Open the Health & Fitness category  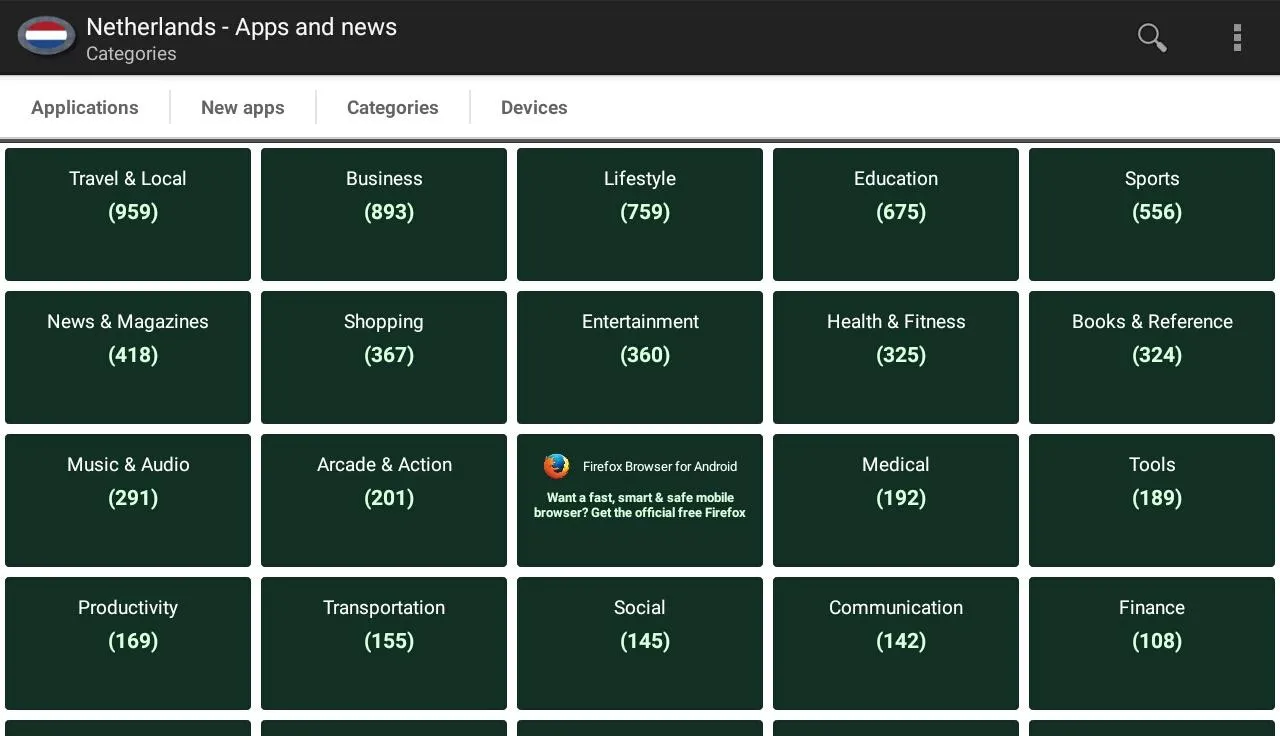[x=896, y=357]
